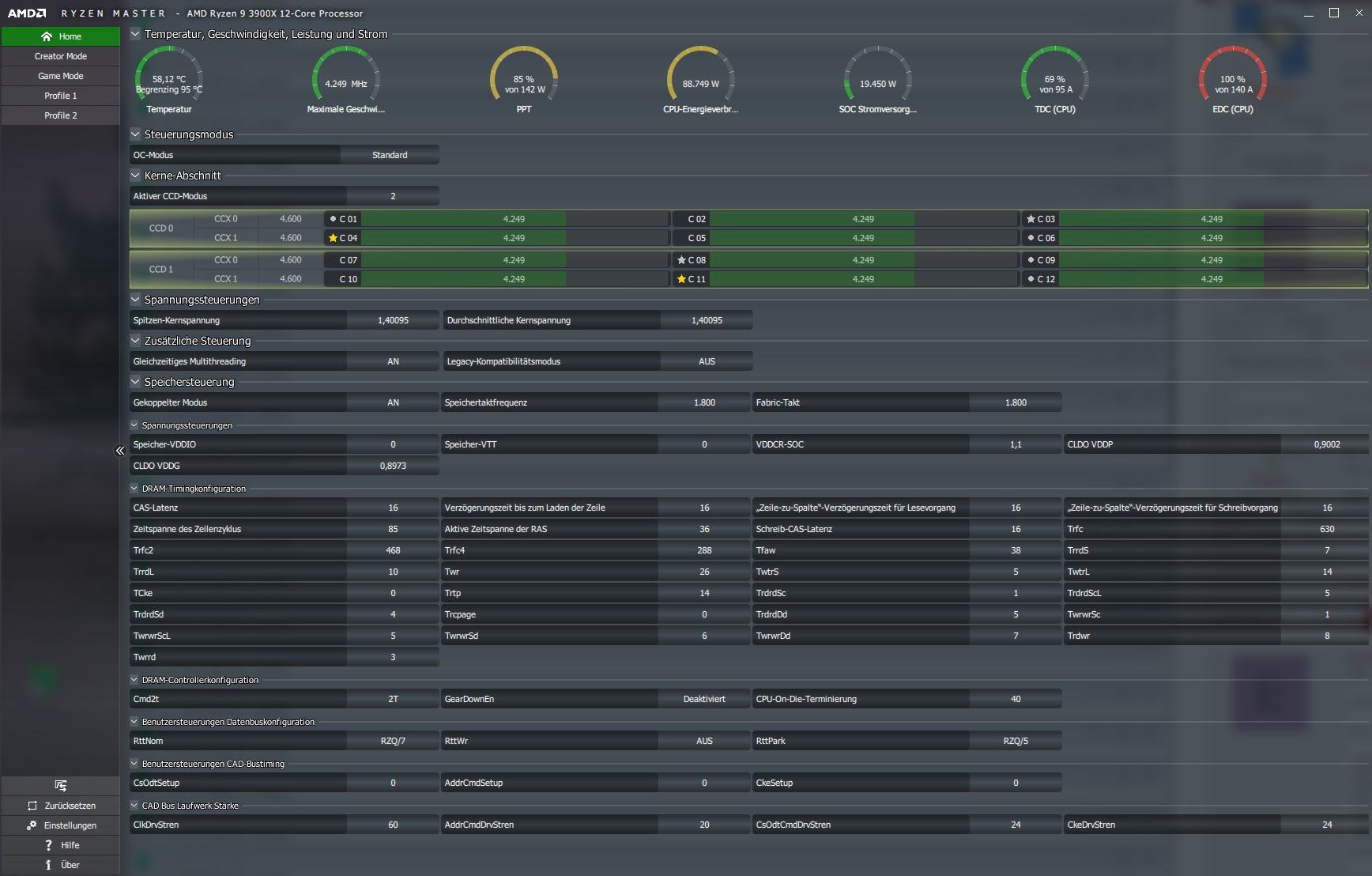Click the VDDCR-SOC 1,1 value
Image resolution: width=1372 pixels, height=876 pixels.
pyautogui.click(x=1016, y=444)
